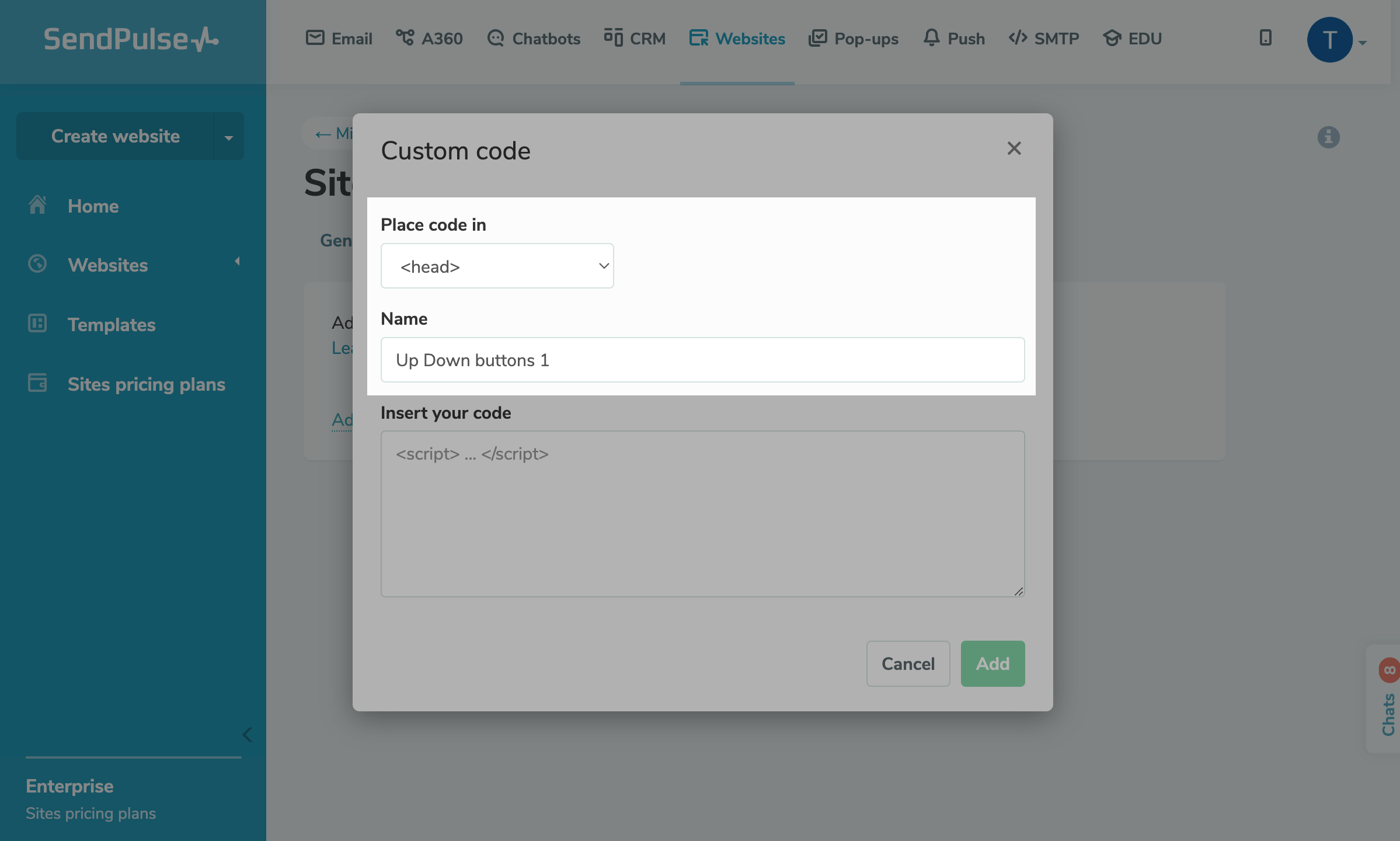Expand the Create website dropdown arrow
Image resolution: width=1400 pixels, height=841 pixels.
(228, 136)
